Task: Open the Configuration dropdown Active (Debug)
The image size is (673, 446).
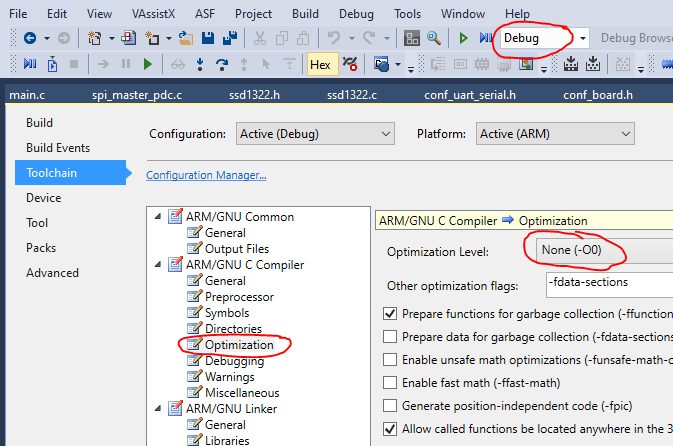Action: [315, 134]
